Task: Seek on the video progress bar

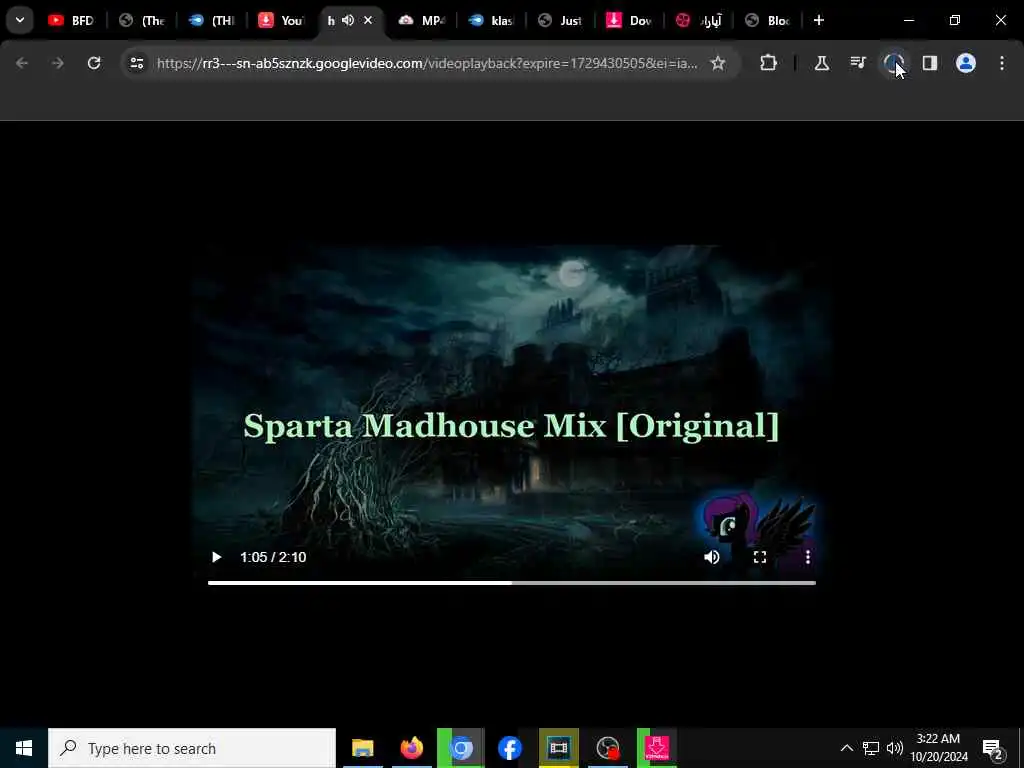Action: coord(512,583)
